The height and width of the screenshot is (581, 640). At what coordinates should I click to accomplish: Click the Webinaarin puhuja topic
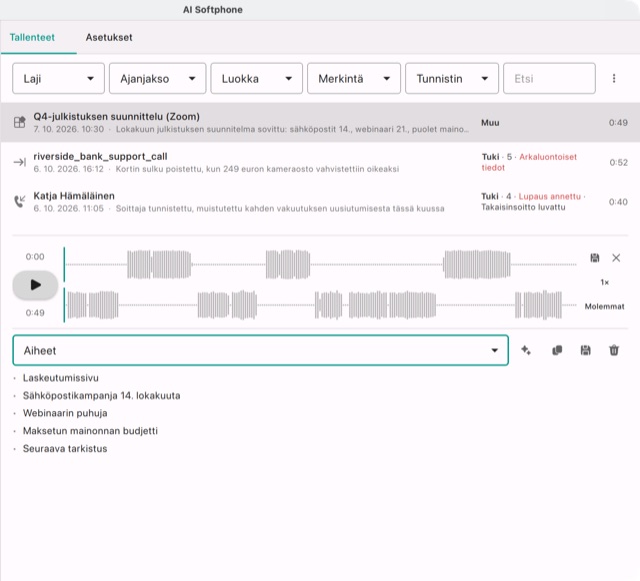point(65,413)
